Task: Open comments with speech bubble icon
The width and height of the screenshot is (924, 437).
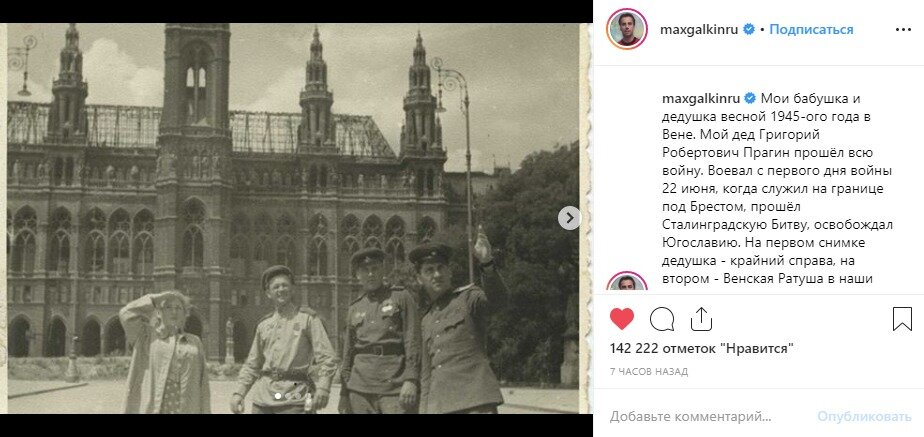Action: 662,319
